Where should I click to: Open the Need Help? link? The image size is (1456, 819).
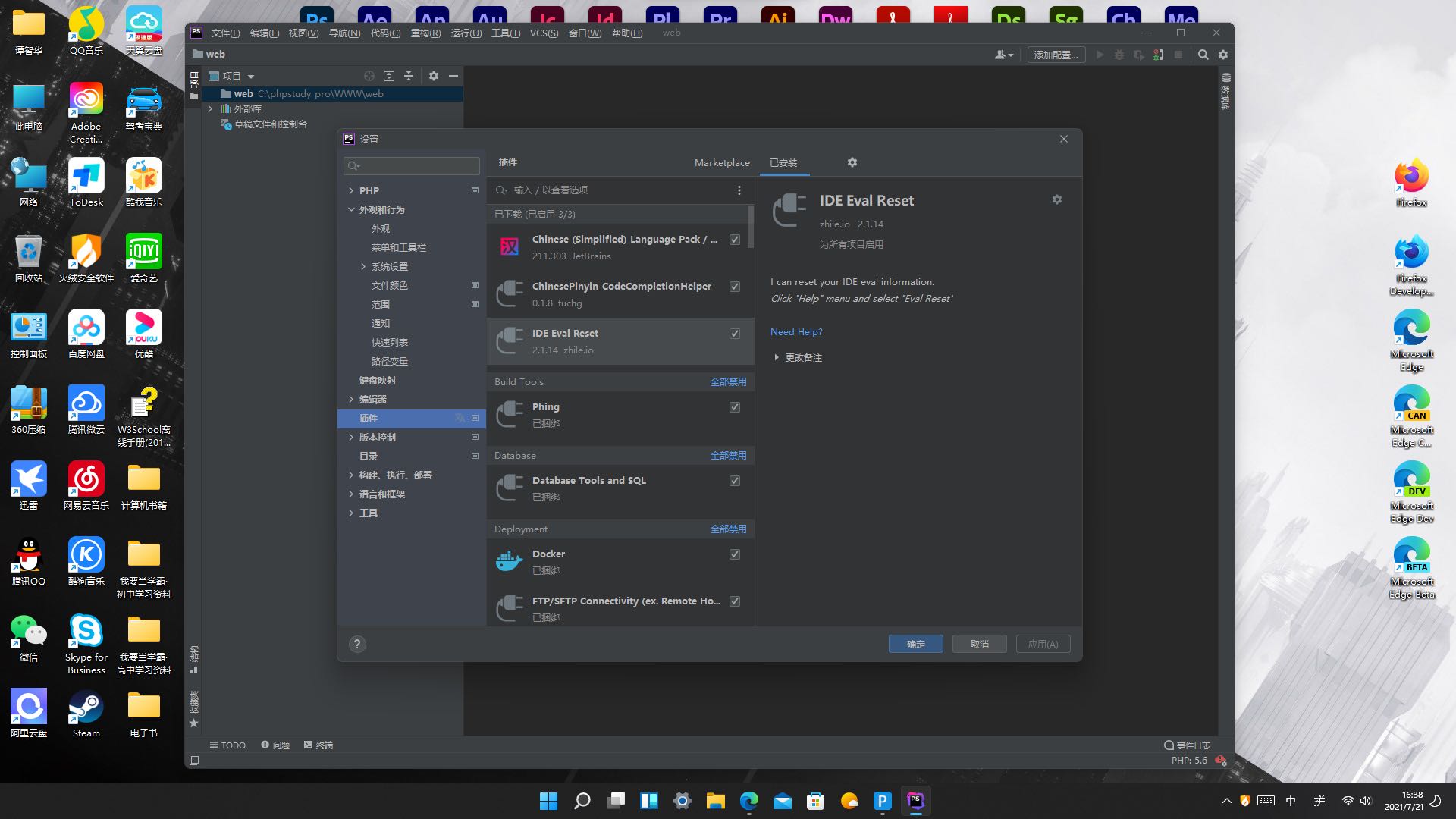(x=795, y=332)
